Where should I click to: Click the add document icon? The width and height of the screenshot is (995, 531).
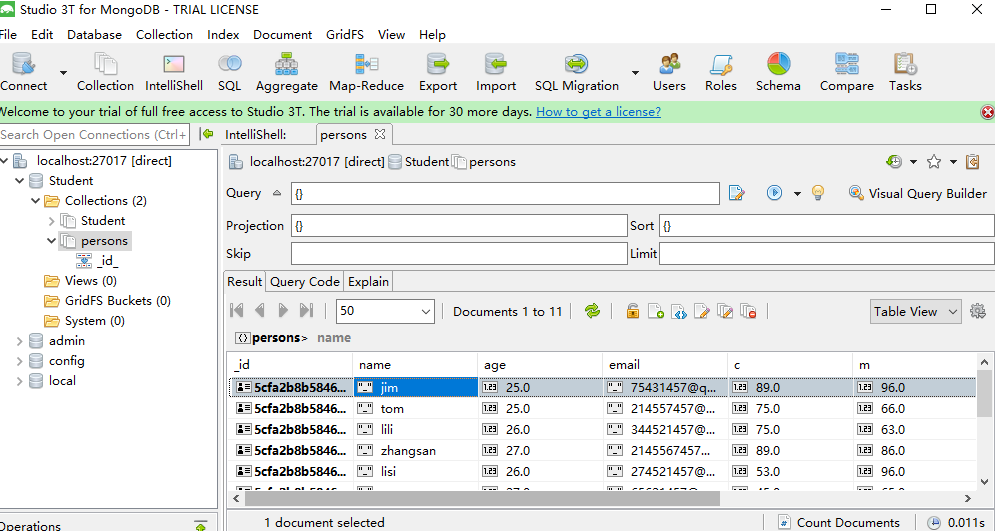(x=656, y=311)
